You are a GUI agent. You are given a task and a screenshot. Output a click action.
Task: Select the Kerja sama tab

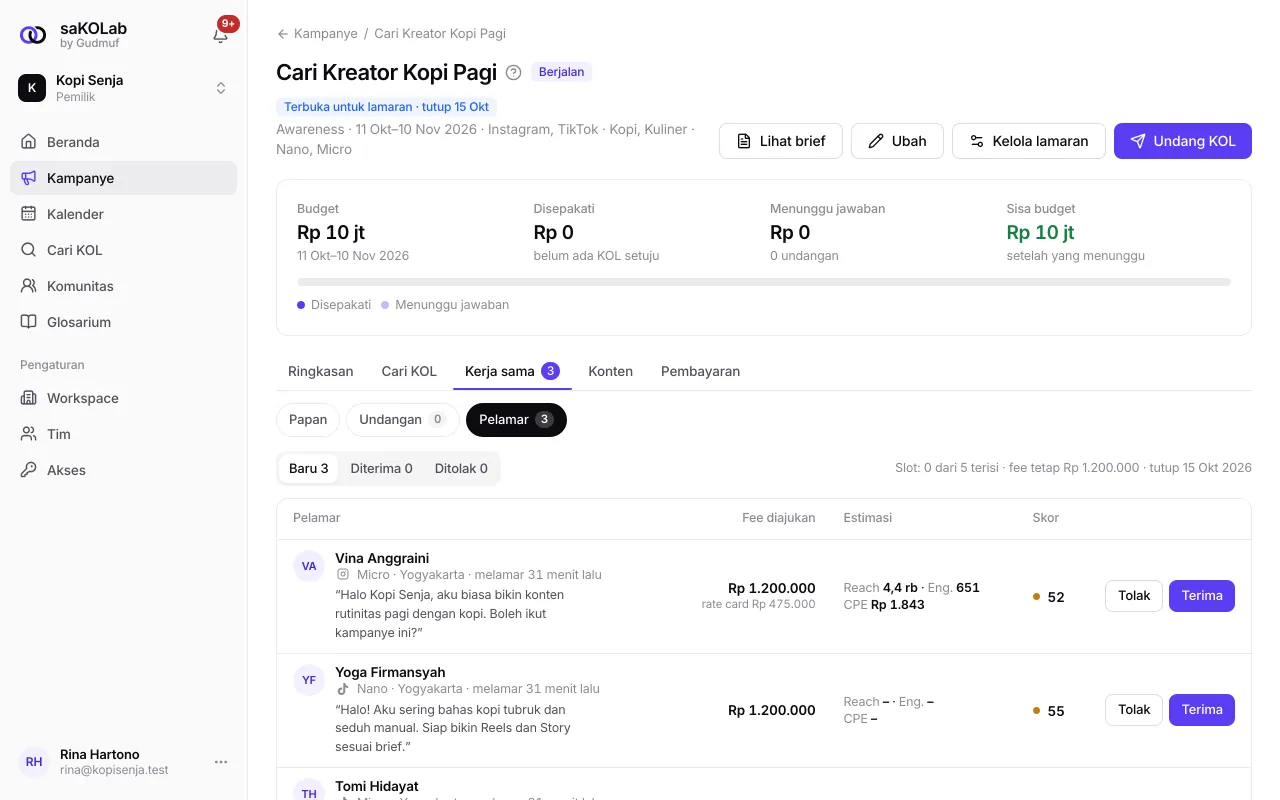pos(513,371)
